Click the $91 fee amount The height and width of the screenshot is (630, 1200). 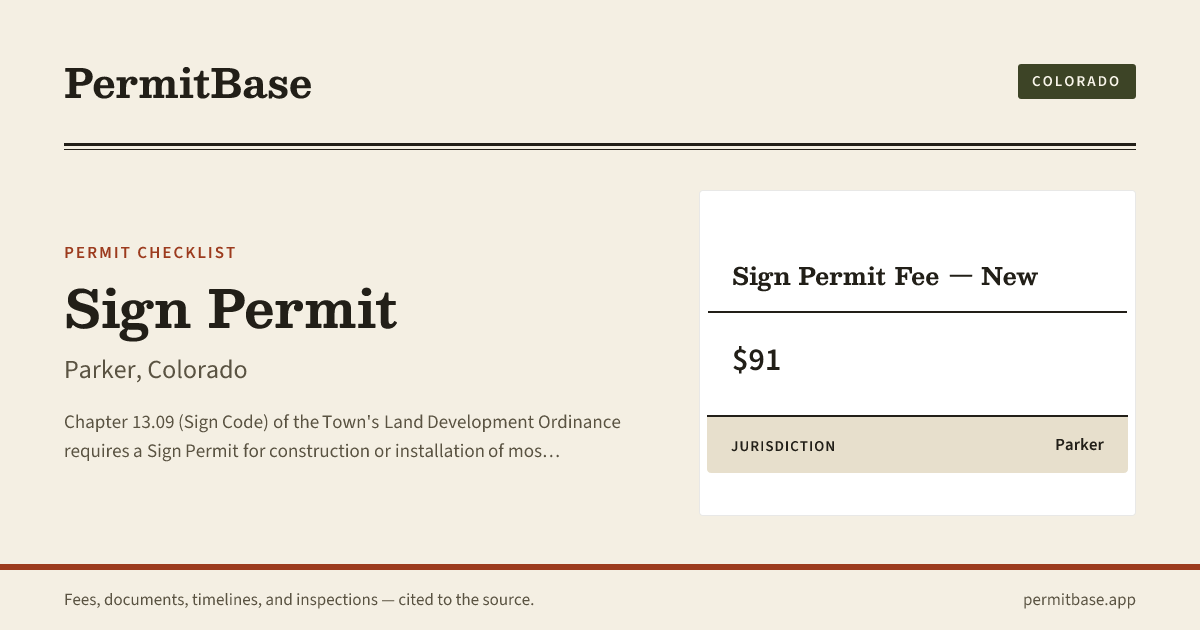(756, 360)
